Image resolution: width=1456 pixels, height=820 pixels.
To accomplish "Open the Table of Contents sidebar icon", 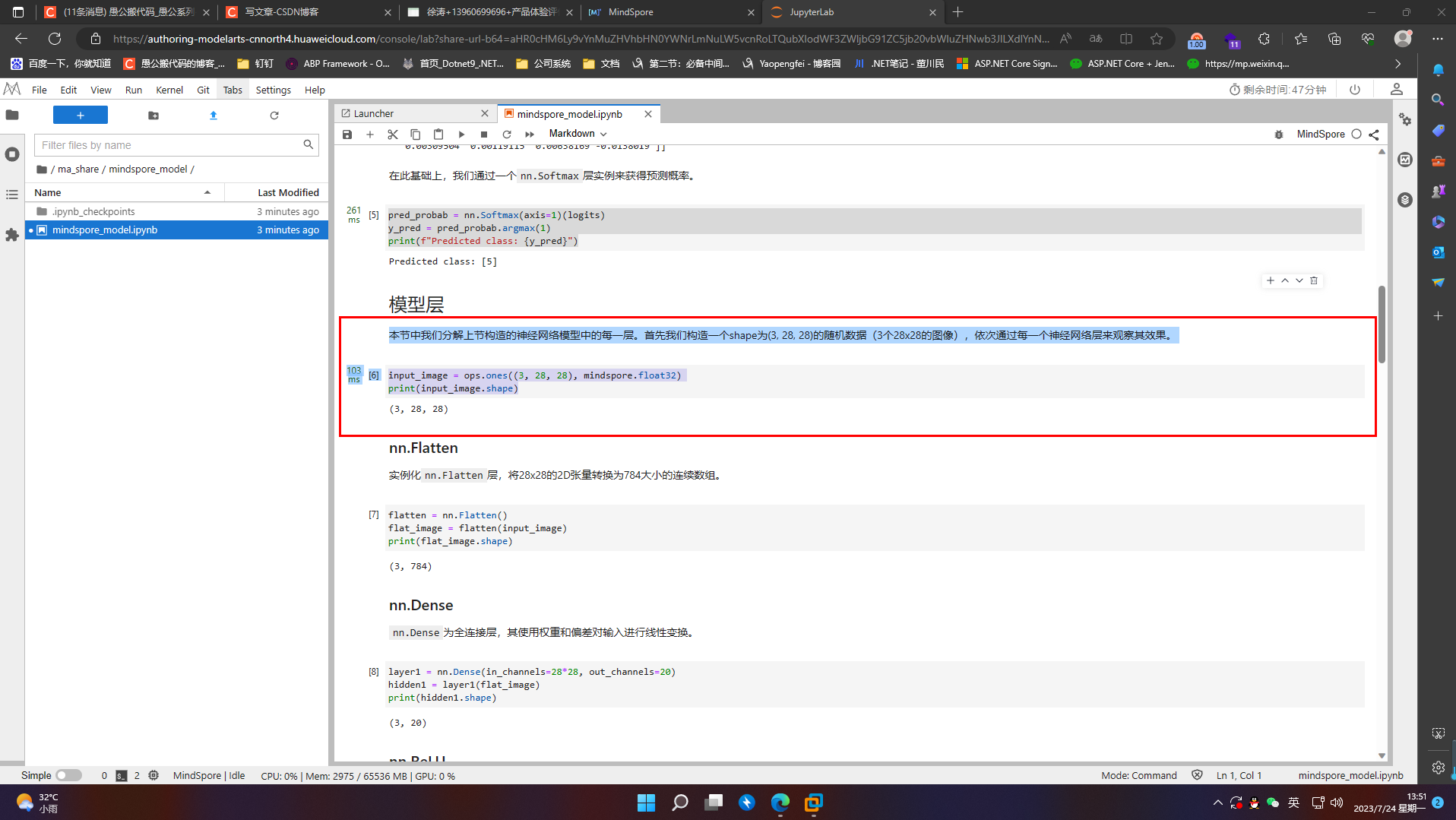I will 12,195.
